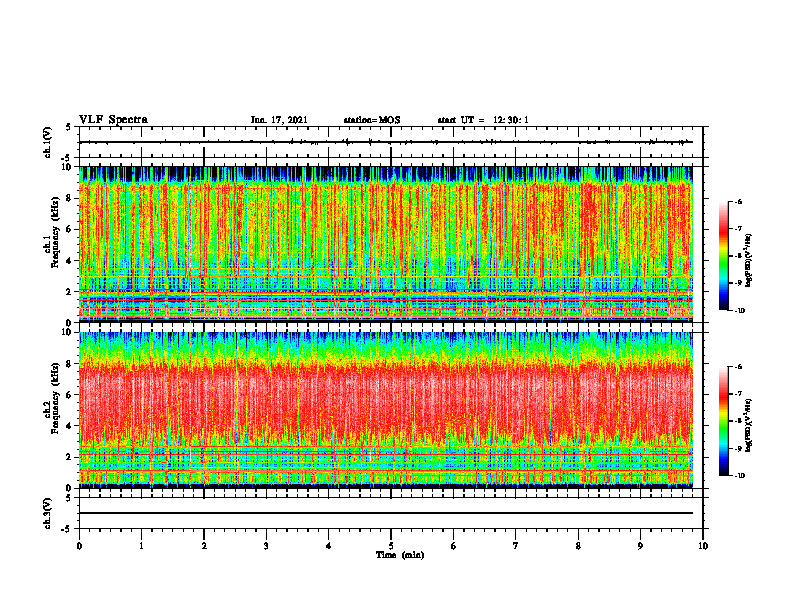Select the ch.2 "Frequency (kHz)" axis label
The height and width of the screenshot is (612, 792).
click(x=54, y=398)
